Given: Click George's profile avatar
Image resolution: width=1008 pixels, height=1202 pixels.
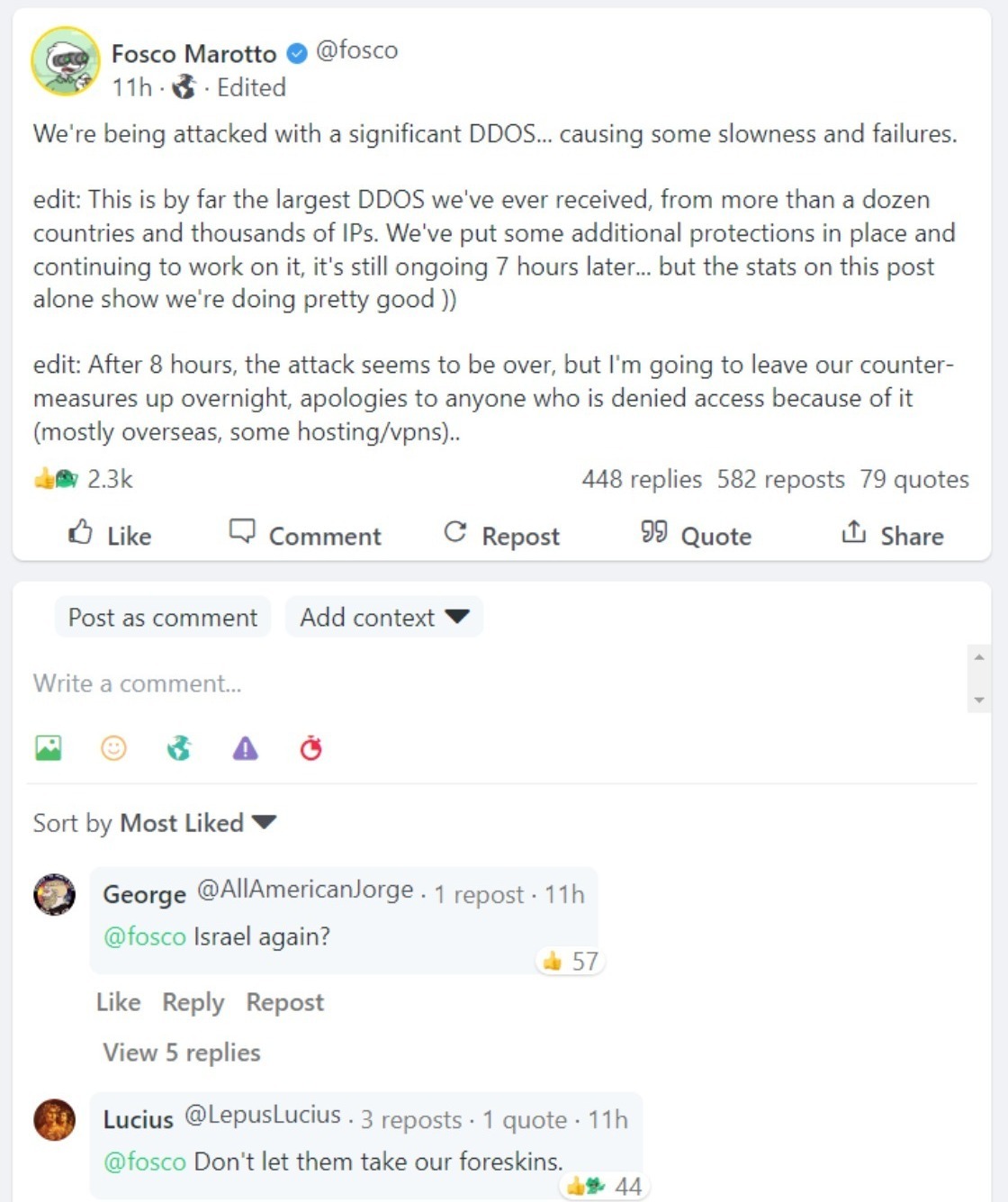Looking at the screenshot, I should pyautogui.click(x=54, y=894).
